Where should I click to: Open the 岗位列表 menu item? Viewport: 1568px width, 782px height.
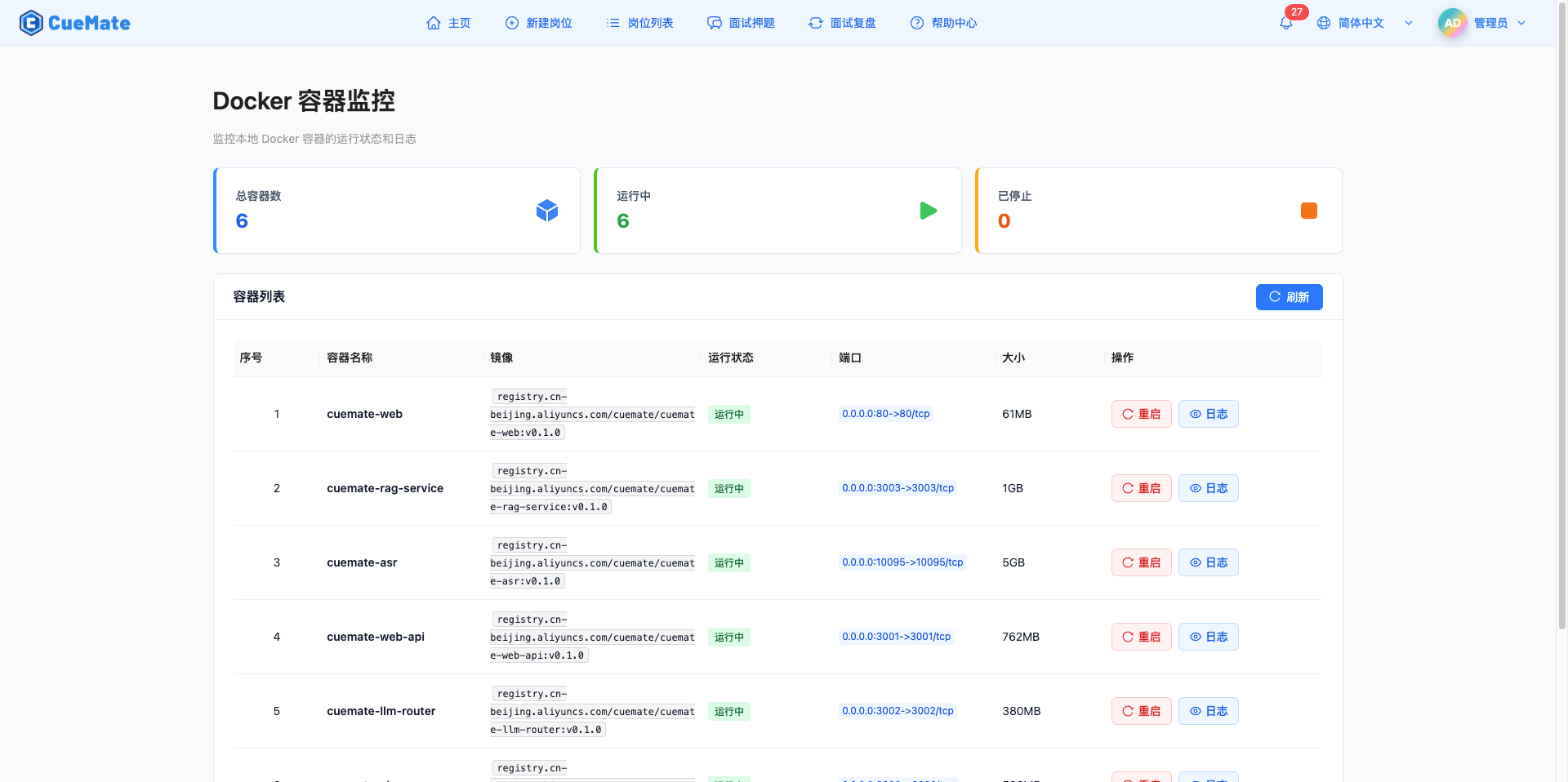click(640, 23)
